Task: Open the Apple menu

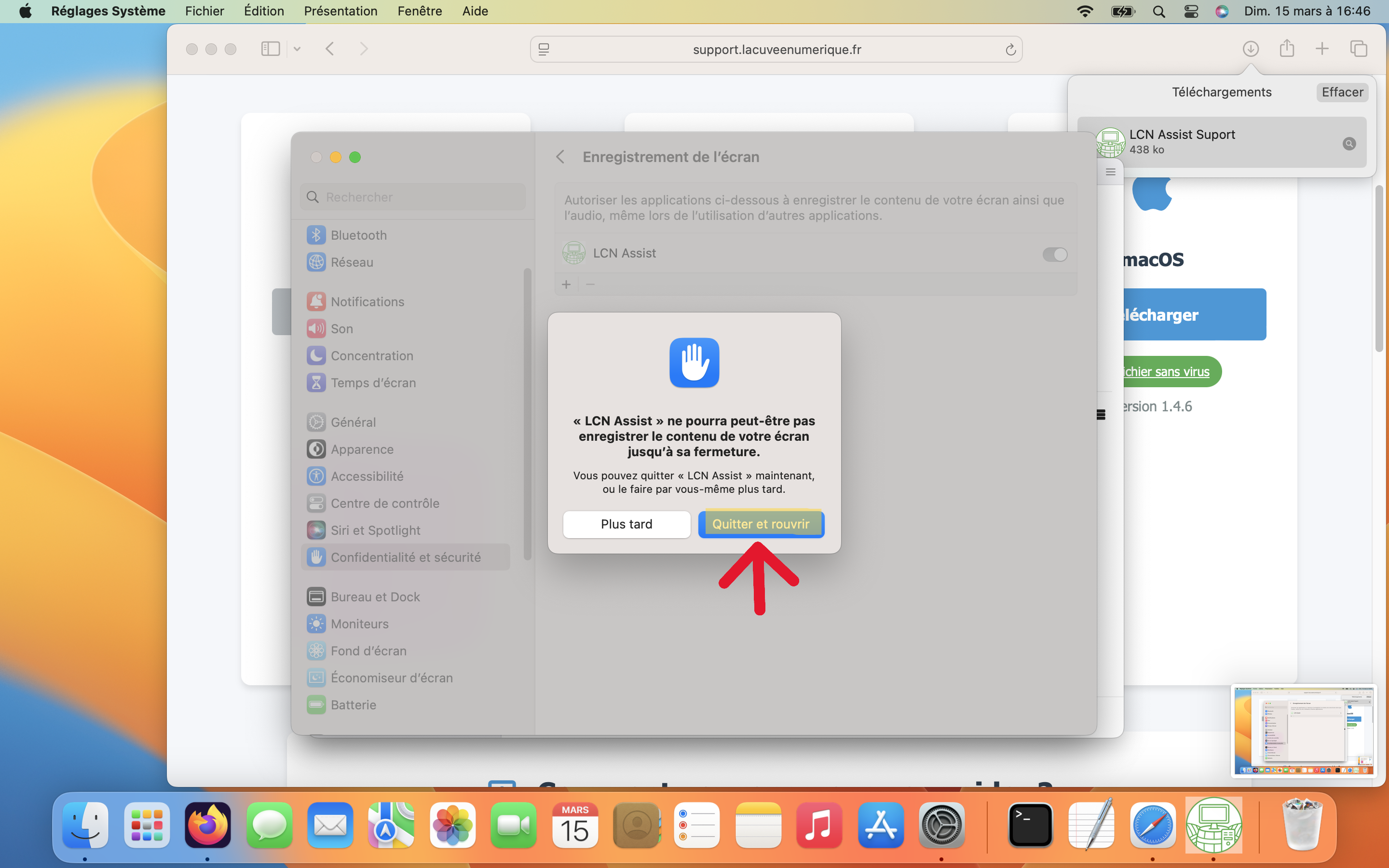Action: [25, 11]
